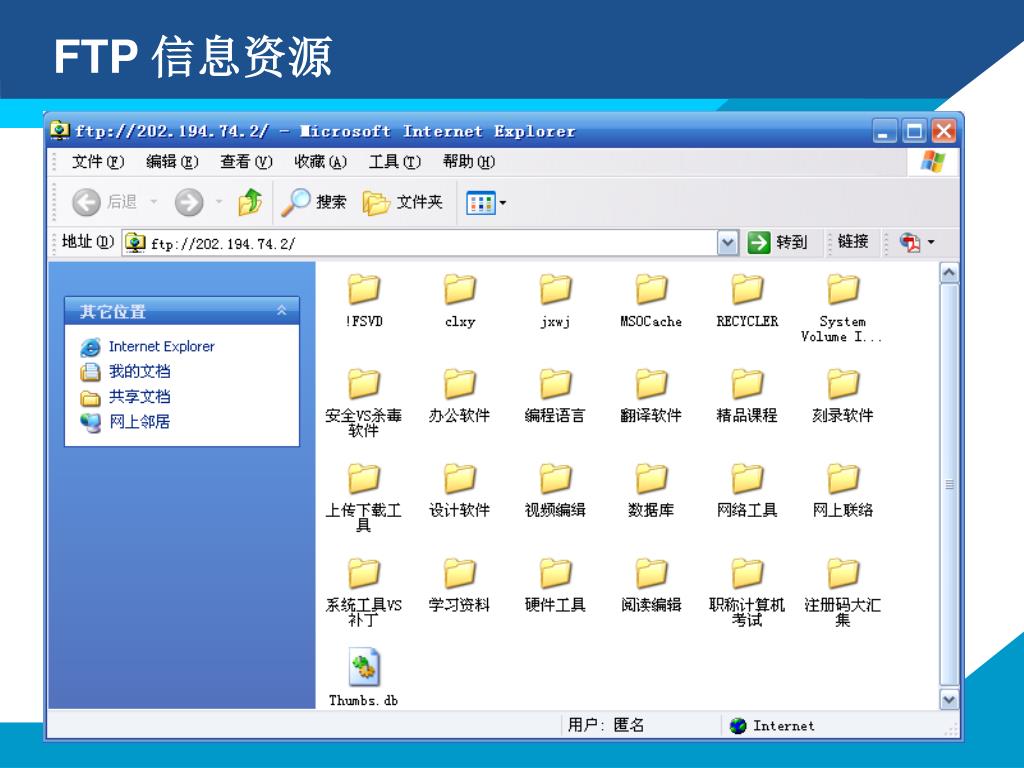Open the 查看(V) menu
1024x768 pixels.
click(x=246, y=161)
